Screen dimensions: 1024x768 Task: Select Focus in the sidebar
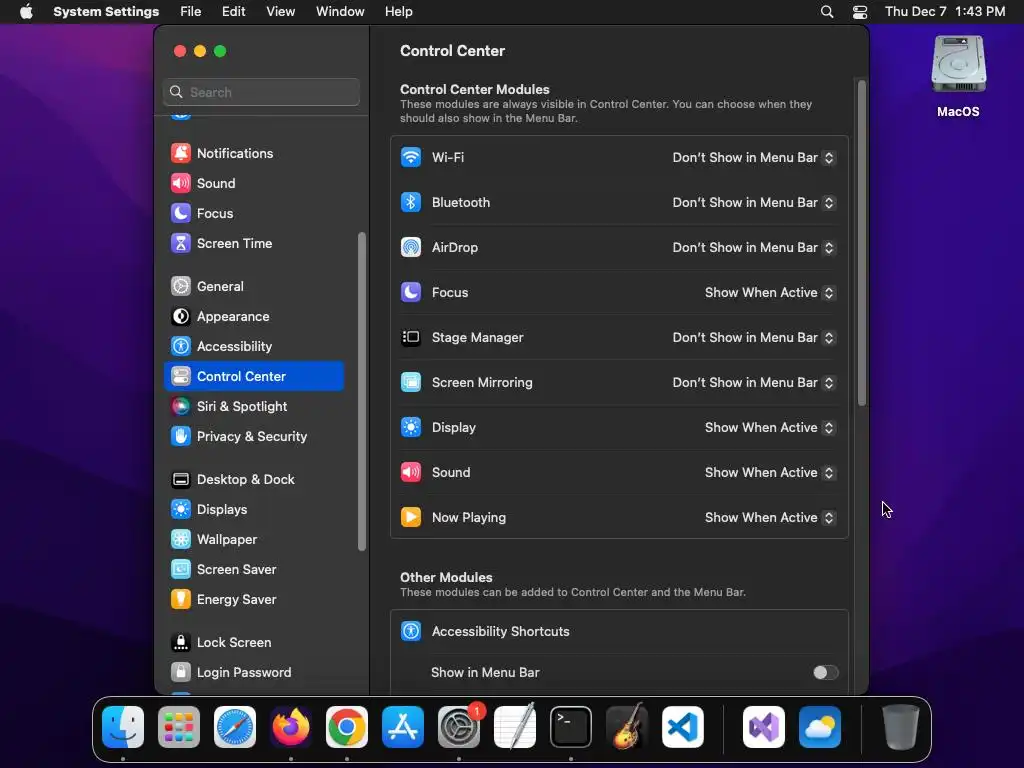click(253, 214)
